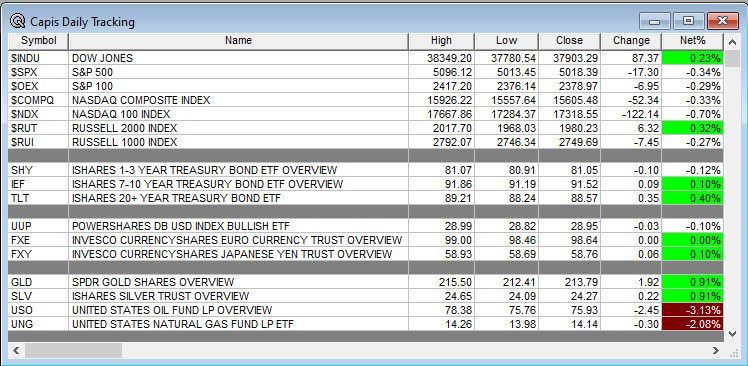Click the DOW JONES name cell
The height and width of the screenshot is (366, 748).
(239, 58)
